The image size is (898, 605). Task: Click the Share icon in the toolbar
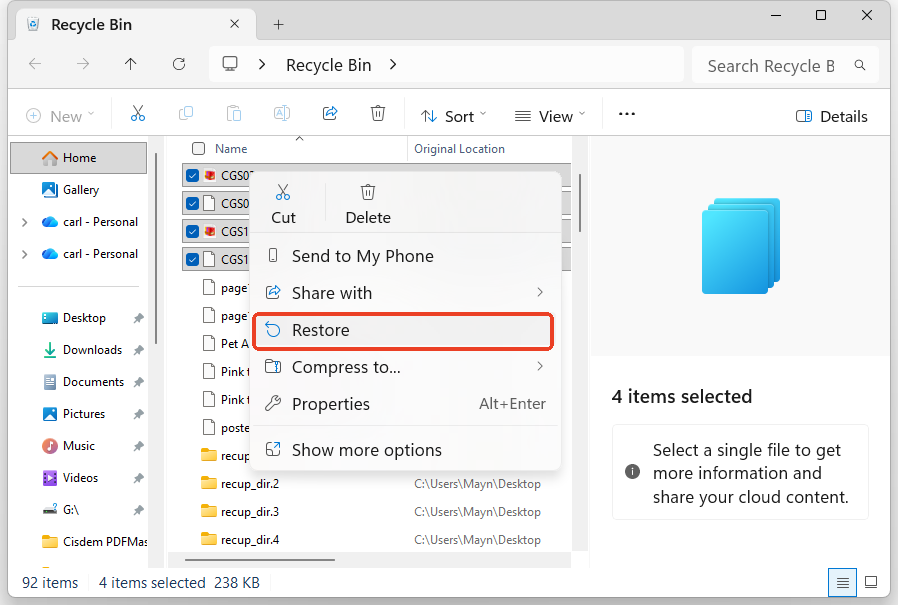click(x=330, y=113)
